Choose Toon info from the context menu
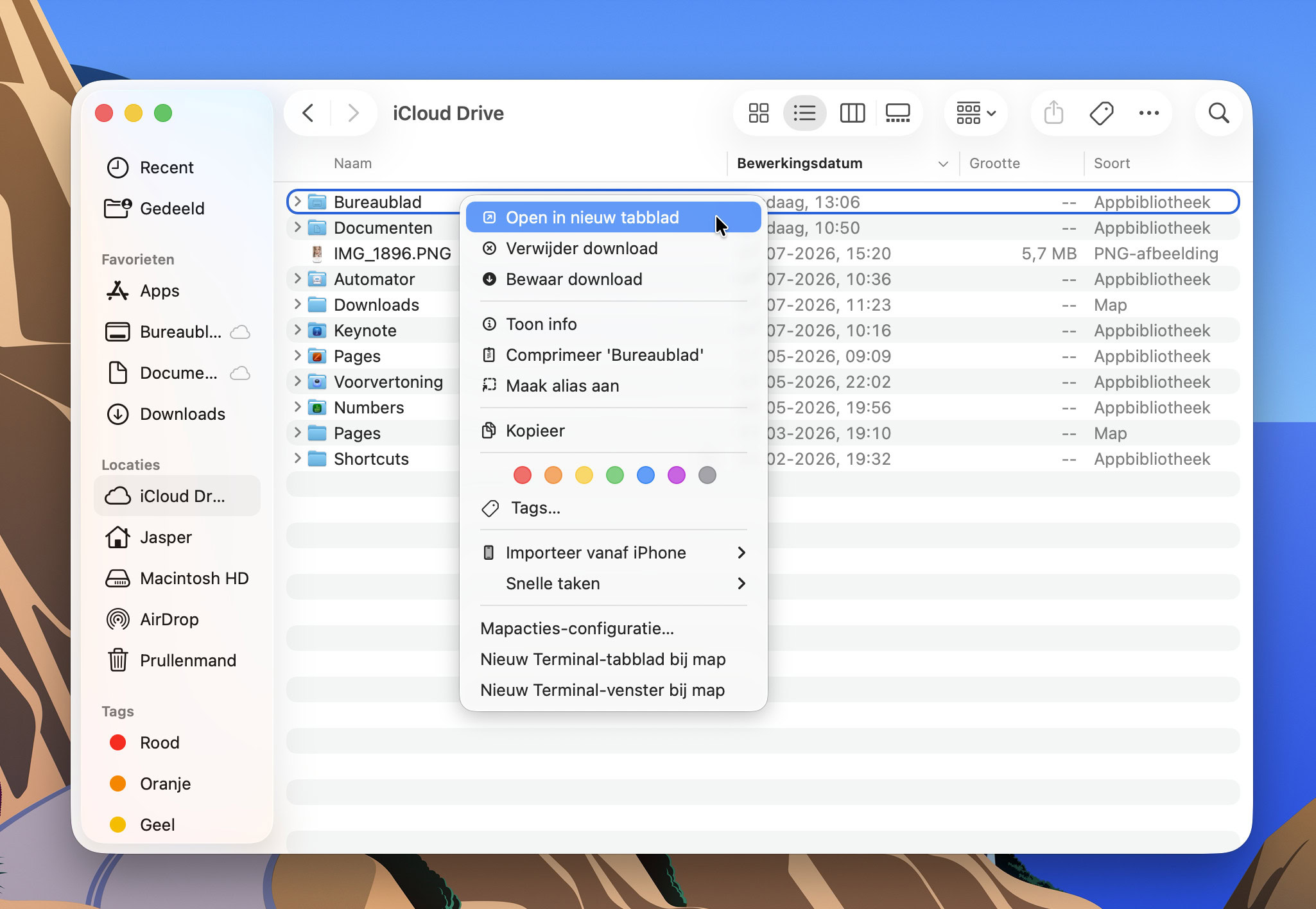 pos(614,324)
